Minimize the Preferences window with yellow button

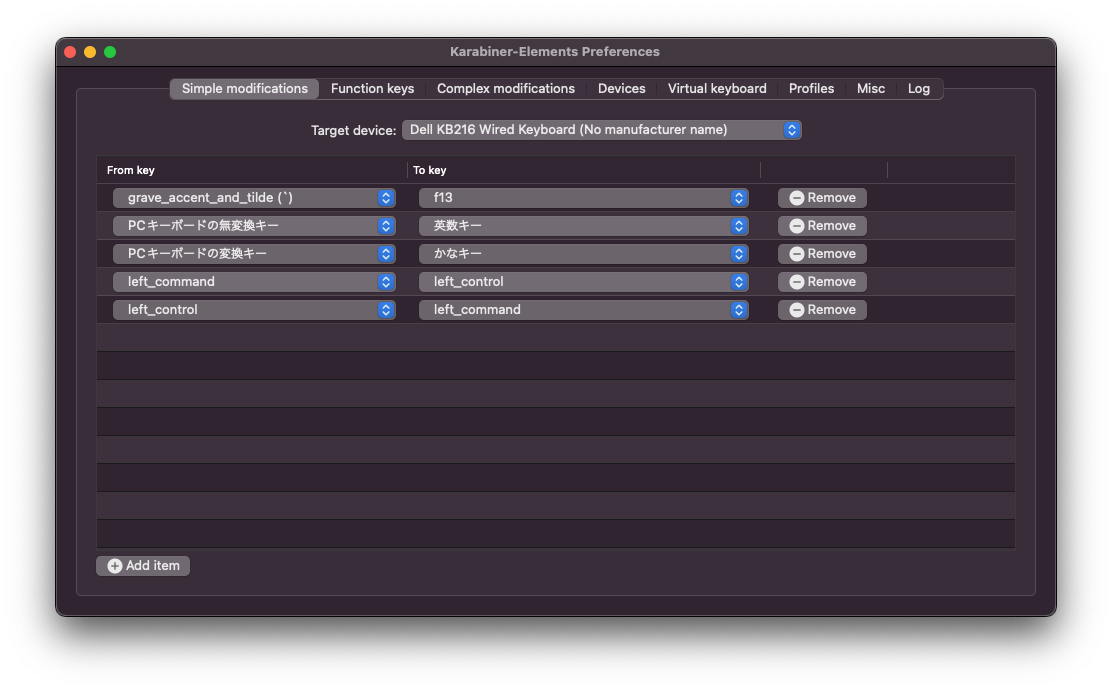pyautogui.click(x=90, y=52)
